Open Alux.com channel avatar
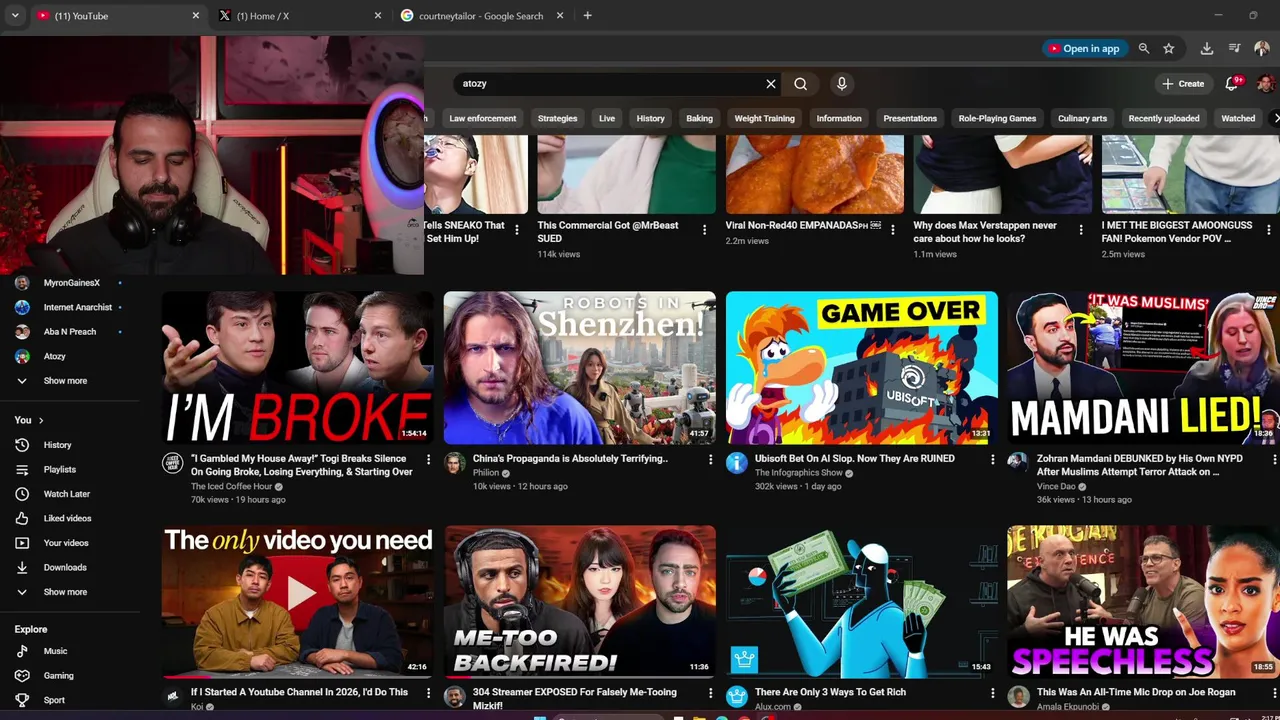This screenshot has width=1280, height=720. [x=737, y=696]
